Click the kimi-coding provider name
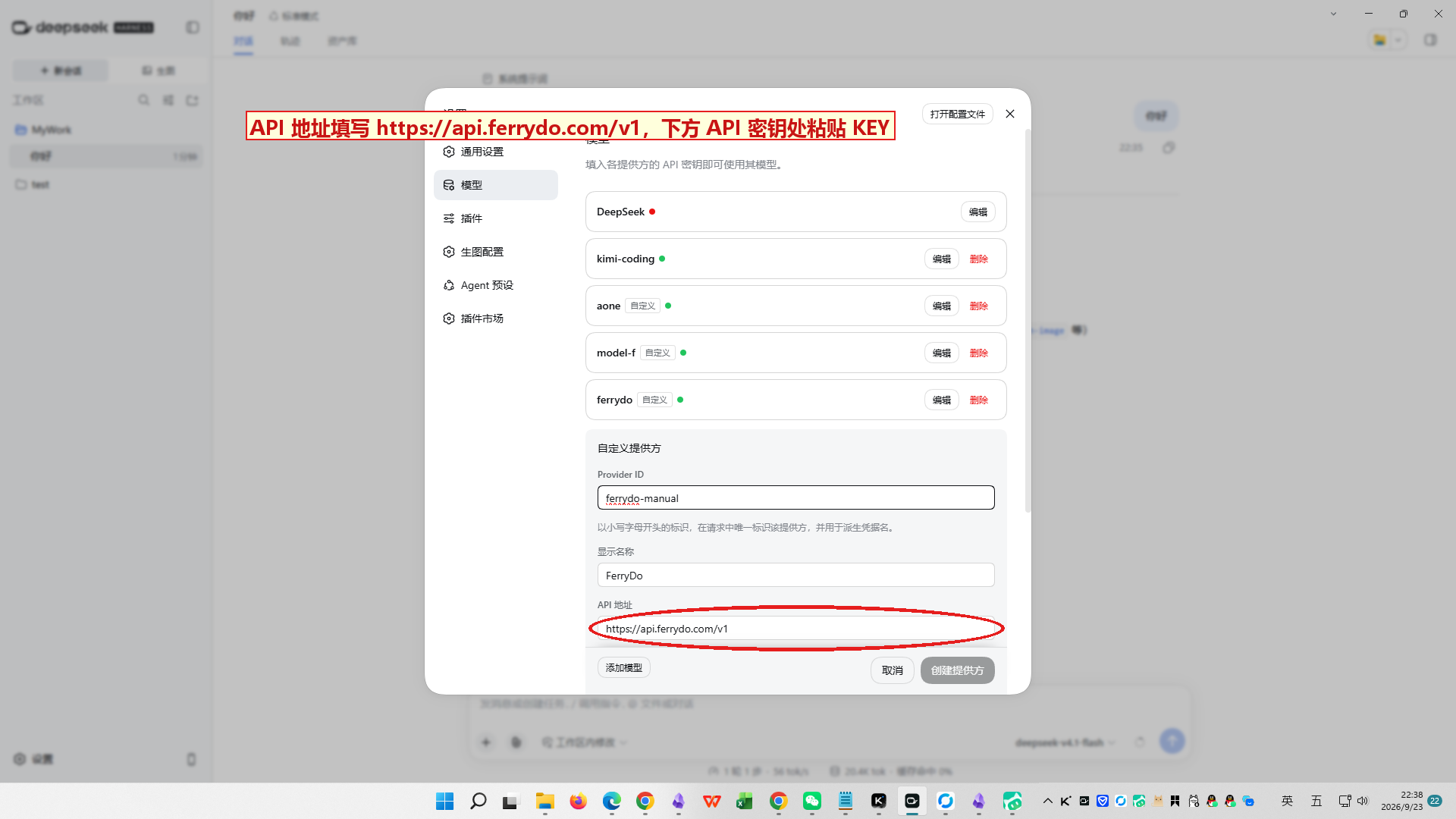The image size is (1456, 819). [x=625, y=259]
